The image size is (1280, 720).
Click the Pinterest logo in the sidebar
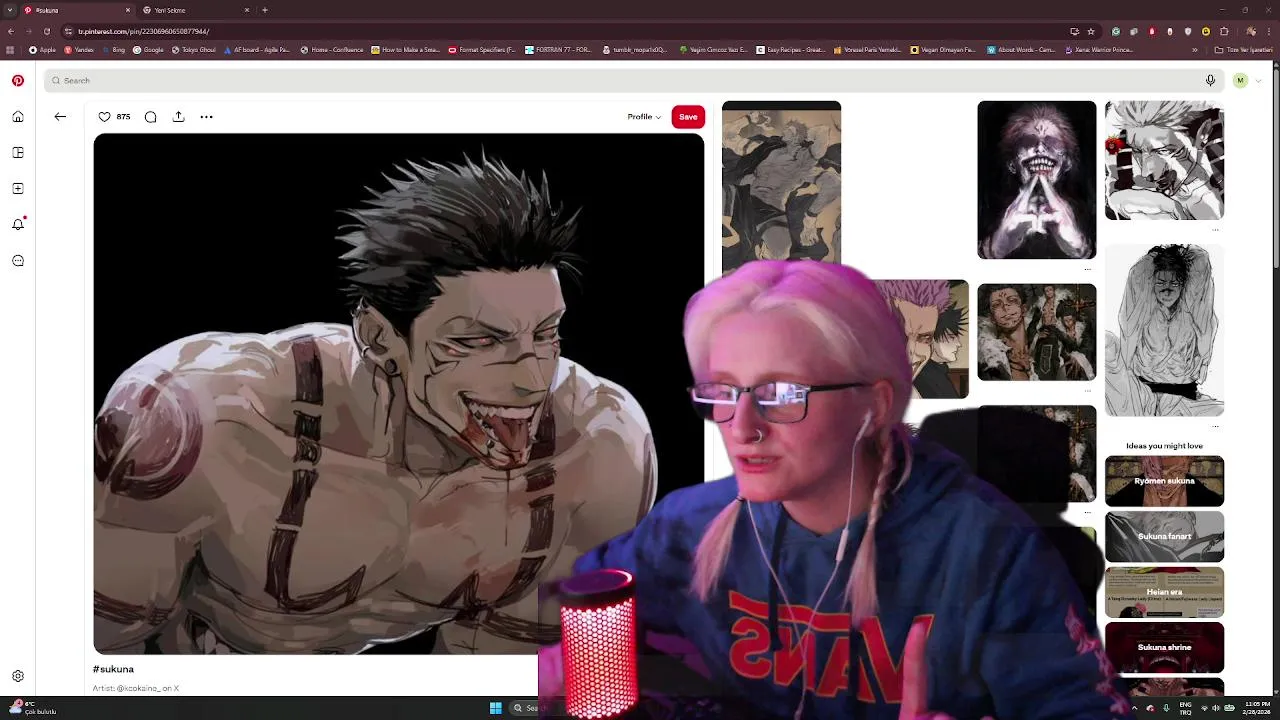tap(18, 81)
